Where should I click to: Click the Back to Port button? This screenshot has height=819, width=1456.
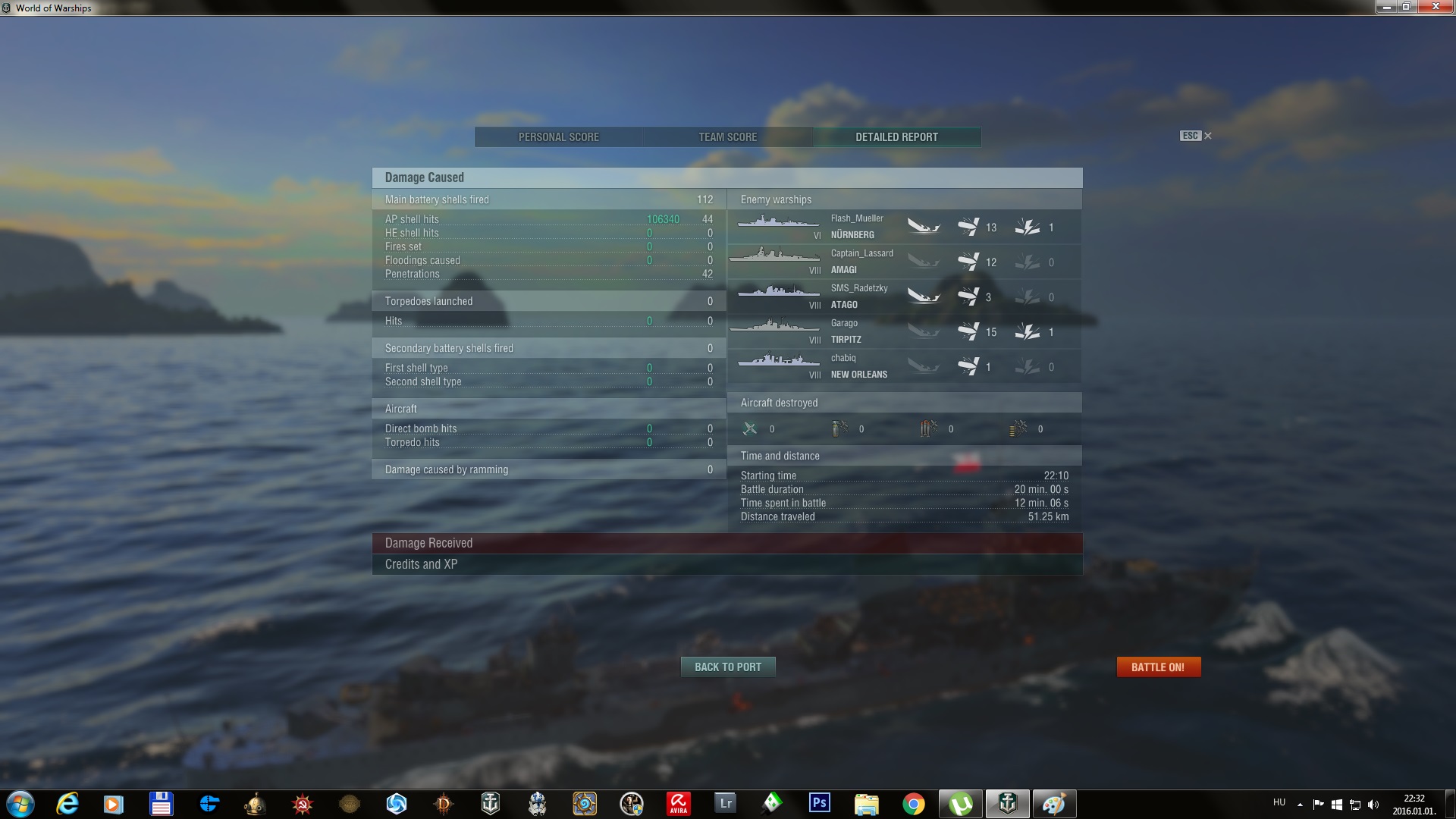pyautogui.click(x=728, y=667)
